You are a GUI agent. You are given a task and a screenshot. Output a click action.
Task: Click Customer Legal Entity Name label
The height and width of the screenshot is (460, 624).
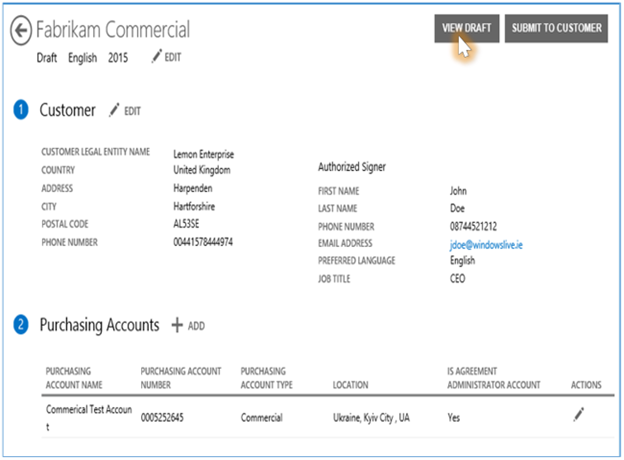coord(96,152)
